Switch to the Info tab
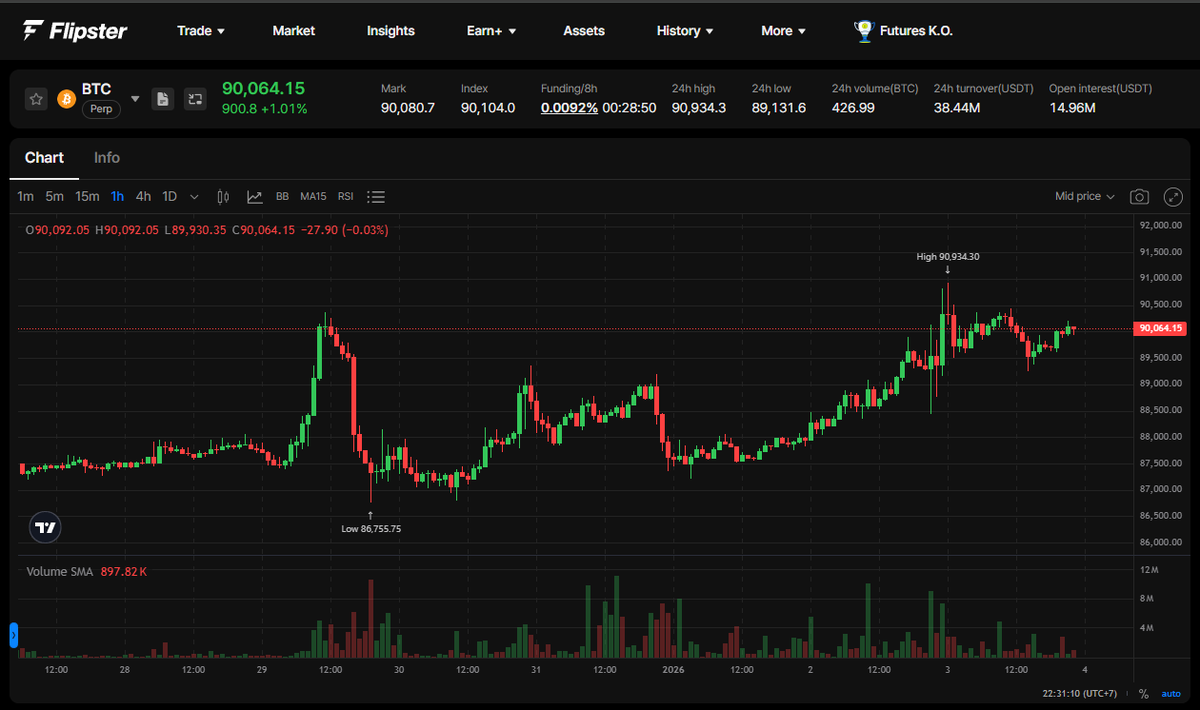 [107, 158]
